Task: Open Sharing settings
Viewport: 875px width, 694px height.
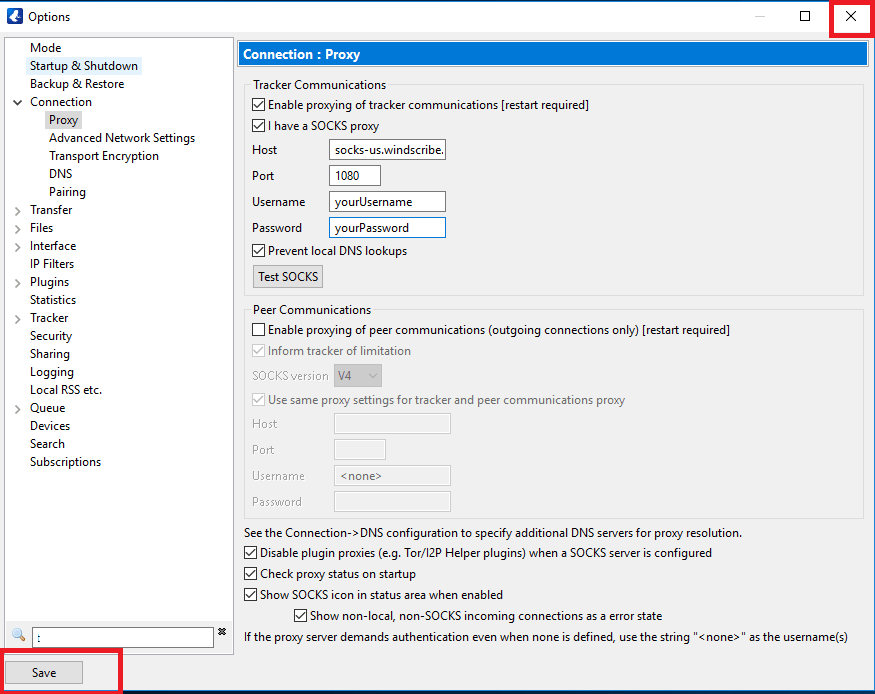Action: pyautogui.click(x=50, y=354)
